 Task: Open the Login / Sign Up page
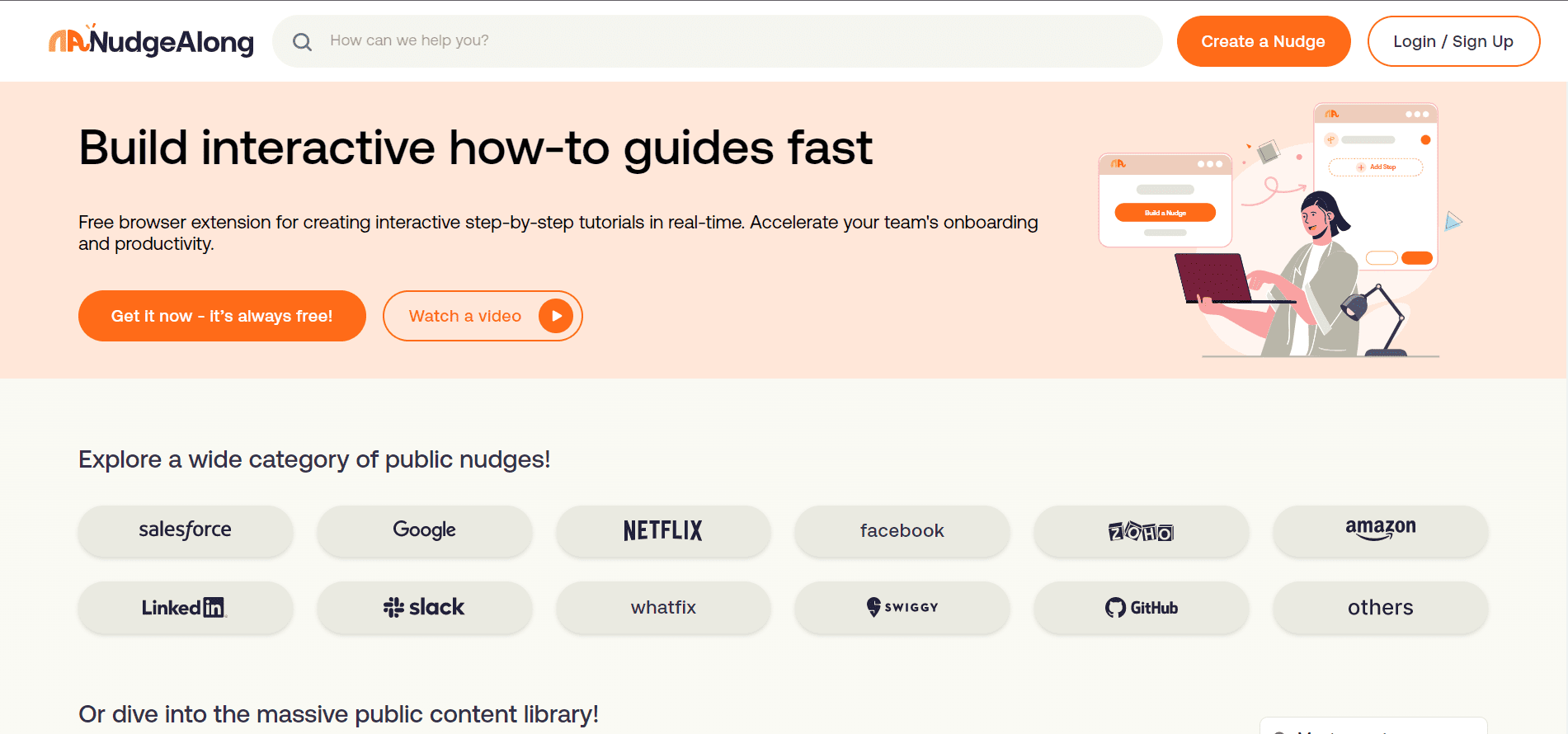[1453, 41]
